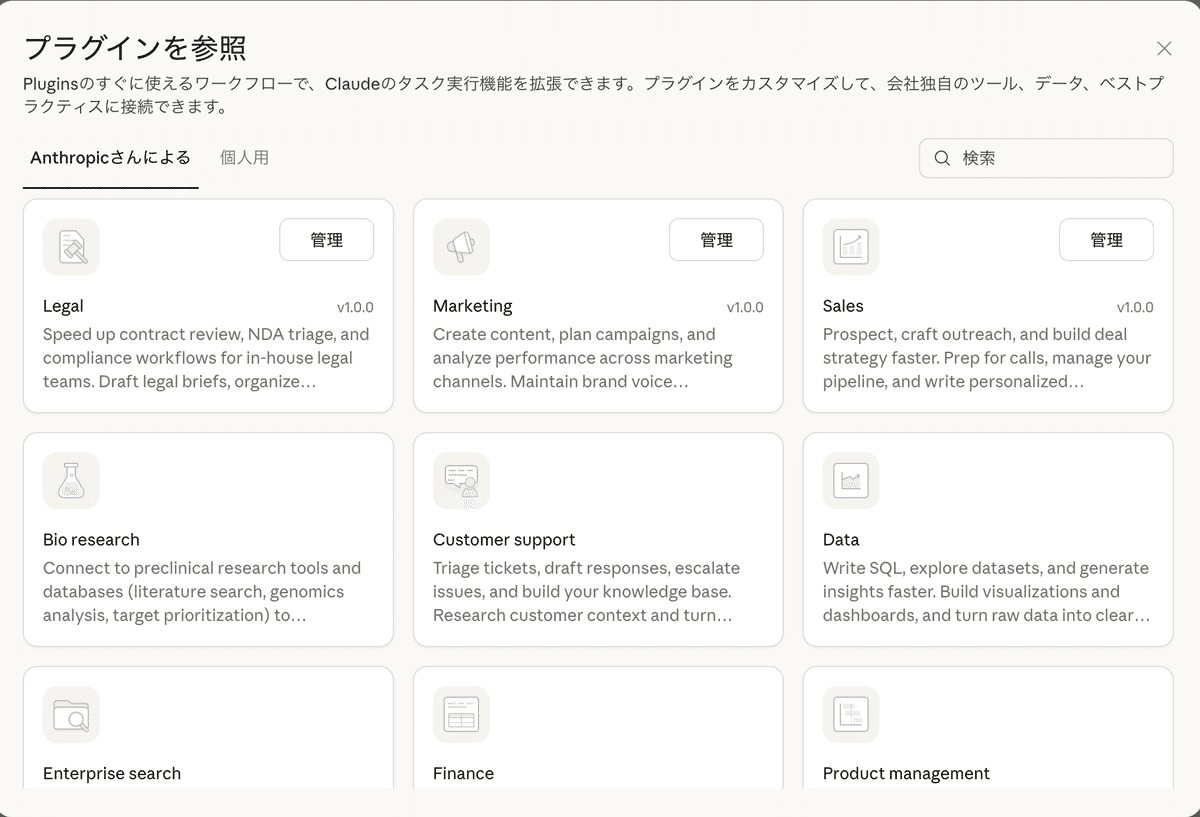Open the Customer support plugin description
The width and height of the screenshot is (1200, 817).
coord(587,592)
